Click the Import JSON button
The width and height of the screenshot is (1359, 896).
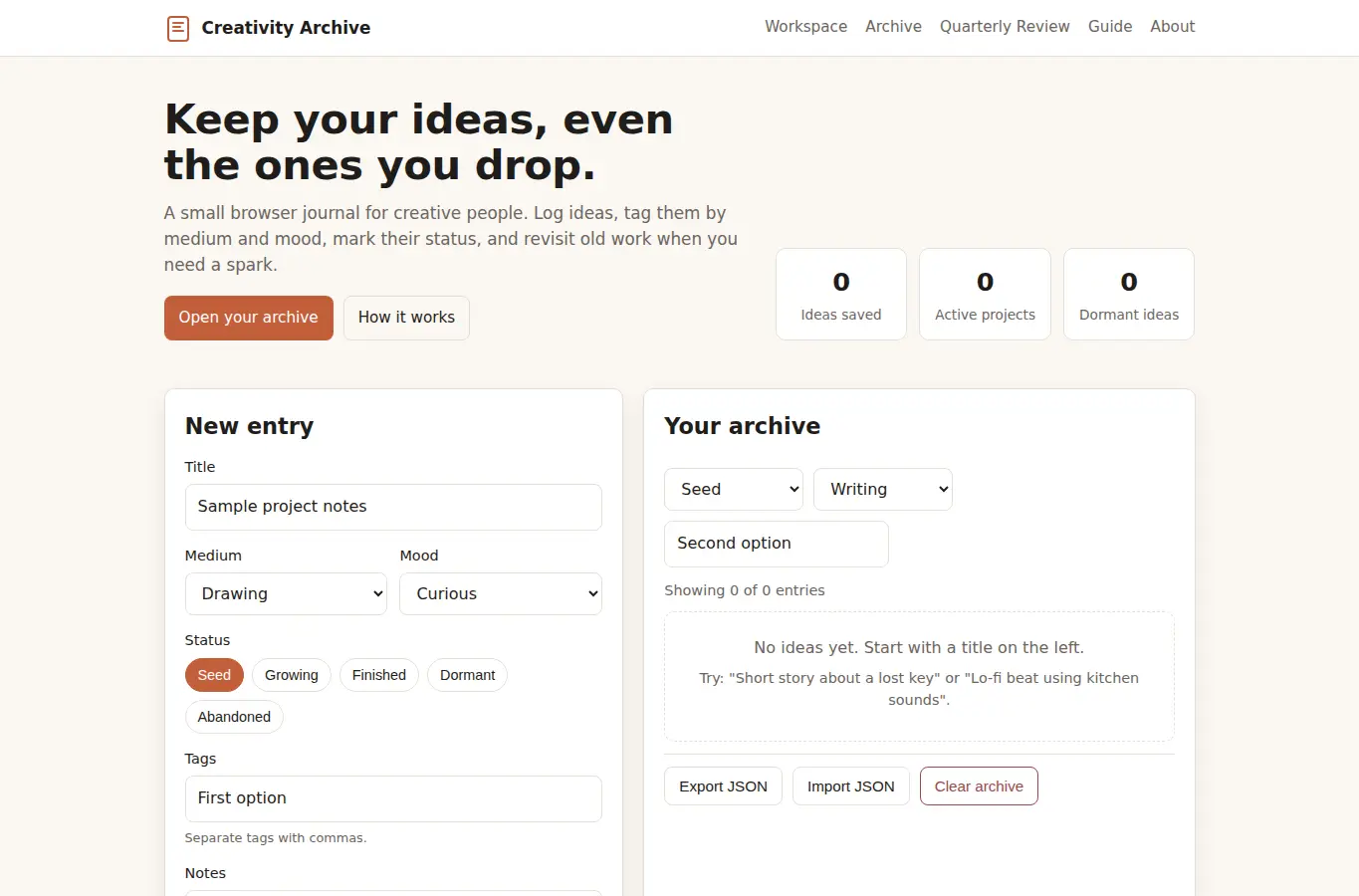click(x=851, y=786)
